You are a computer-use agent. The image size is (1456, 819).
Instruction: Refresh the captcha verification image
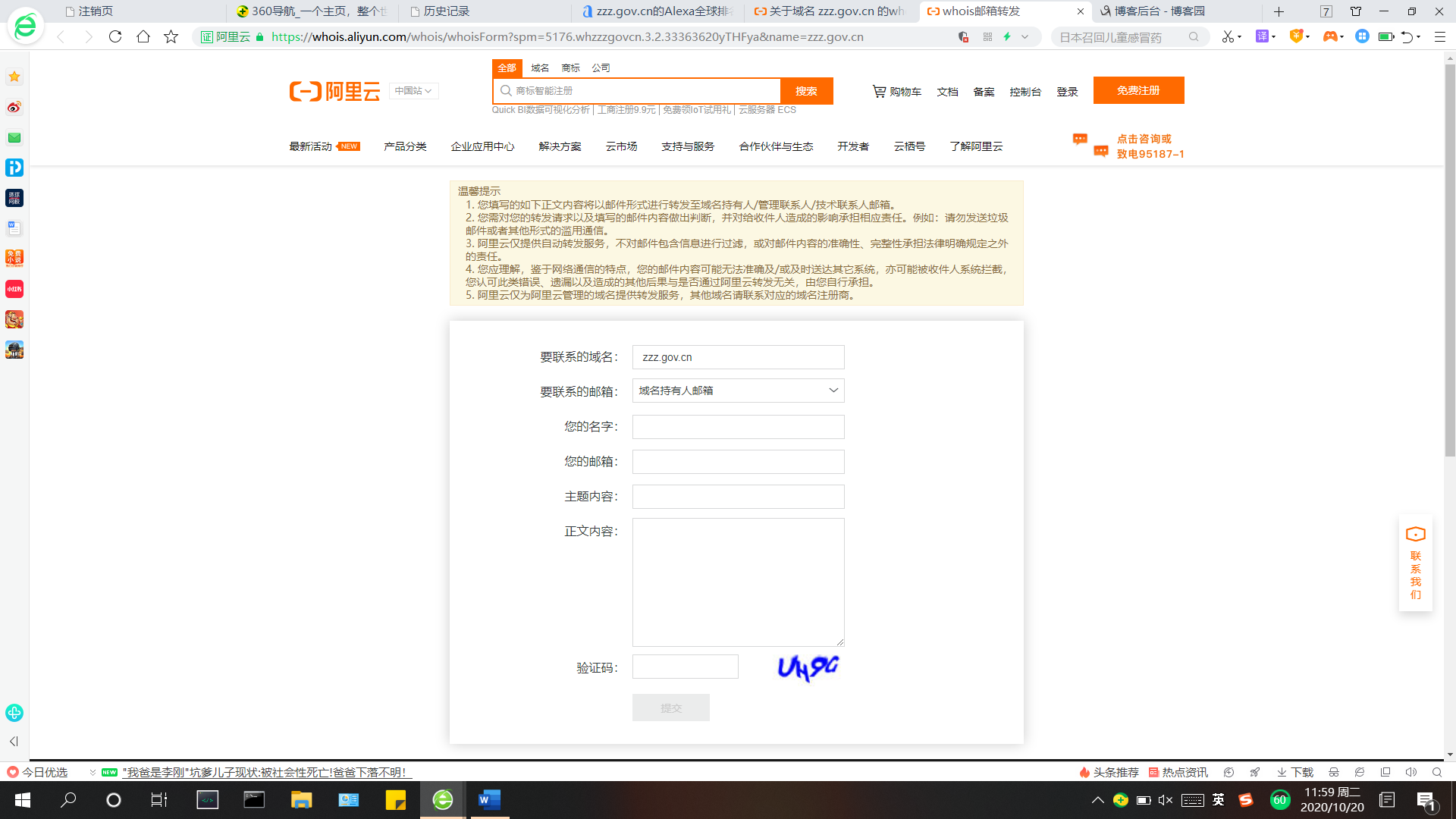pyautogui.click(x=808, y=667)
